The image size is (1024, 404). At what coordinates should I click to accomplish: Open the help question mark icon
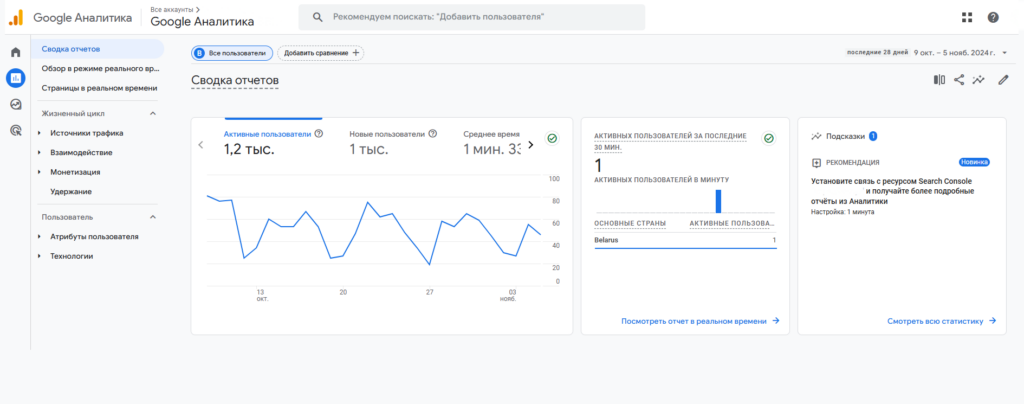tap(993, 18)
